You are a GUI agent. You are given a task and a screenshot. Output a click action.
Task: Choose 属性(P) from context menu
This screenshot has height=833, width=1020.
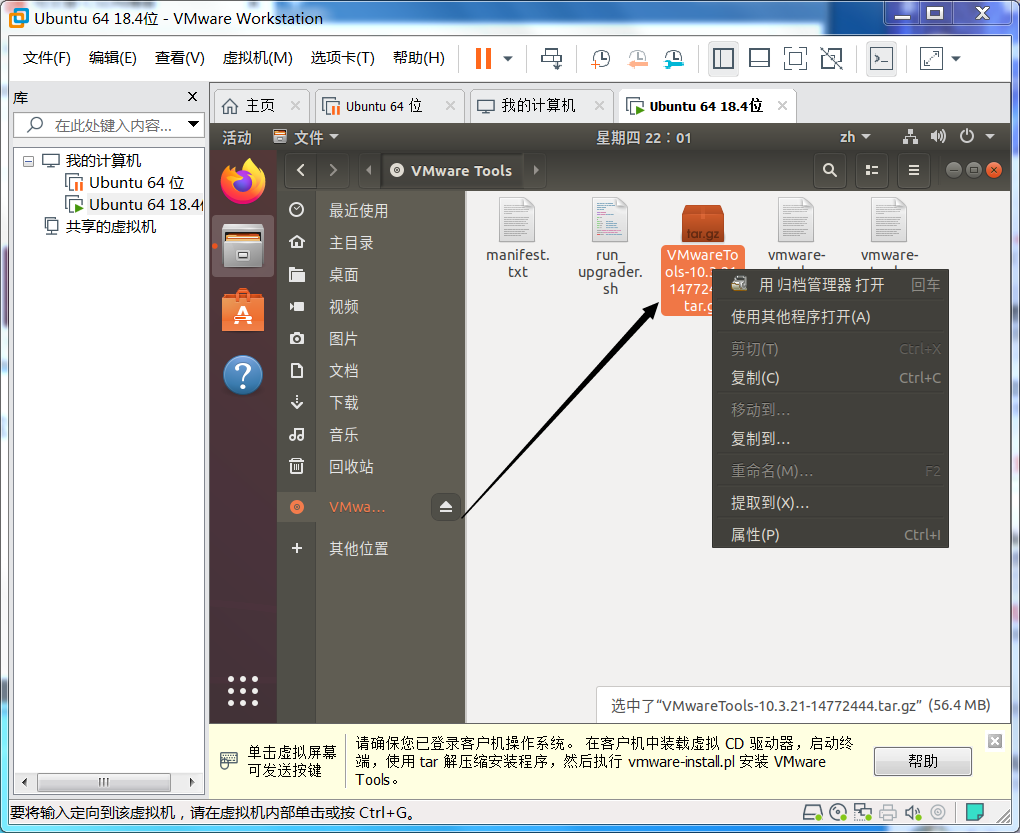click(830, 535)
